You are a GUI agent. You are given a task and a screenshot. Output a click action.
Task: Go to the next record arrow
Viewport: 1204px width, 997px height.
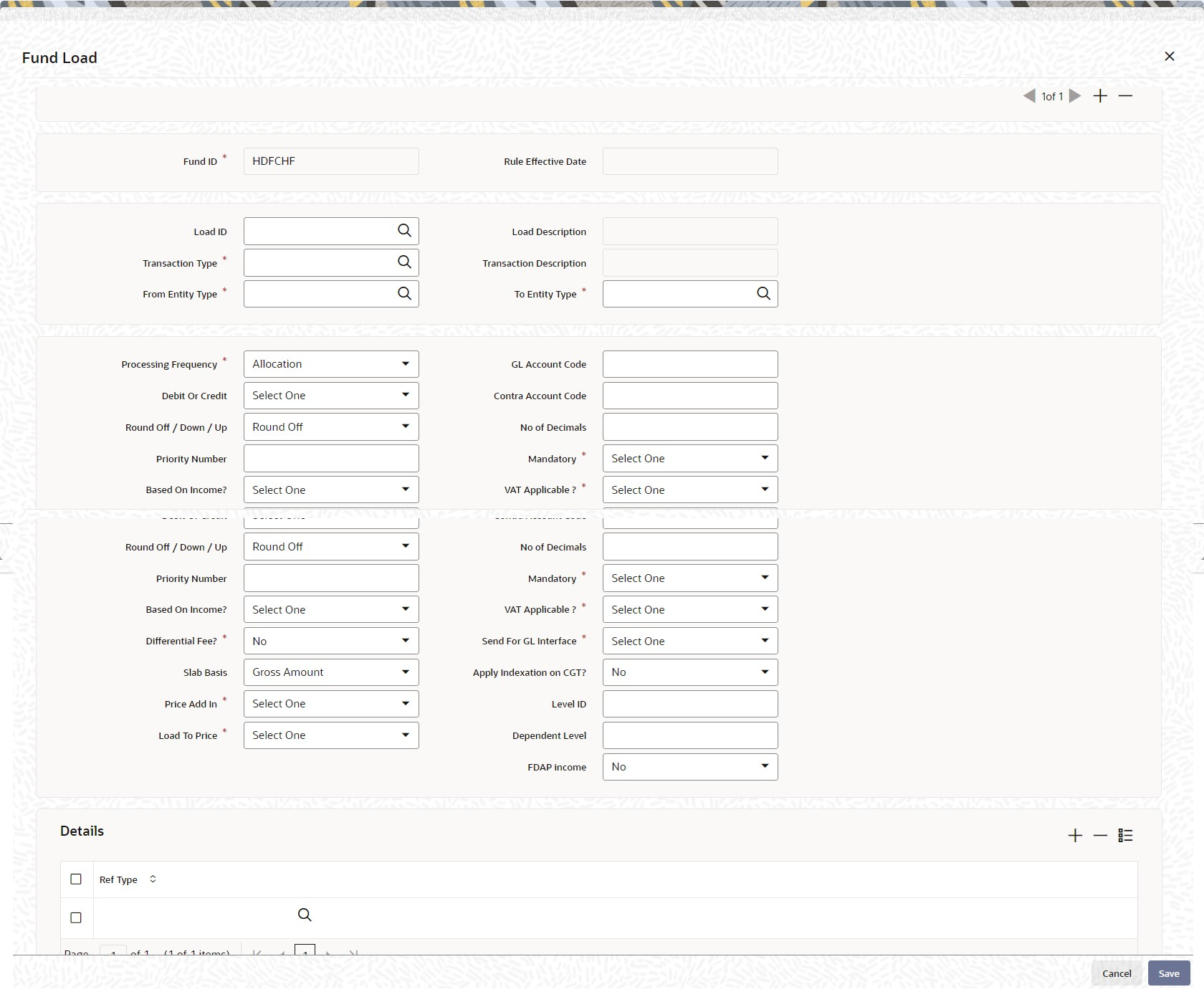[x=1075, y=96]
